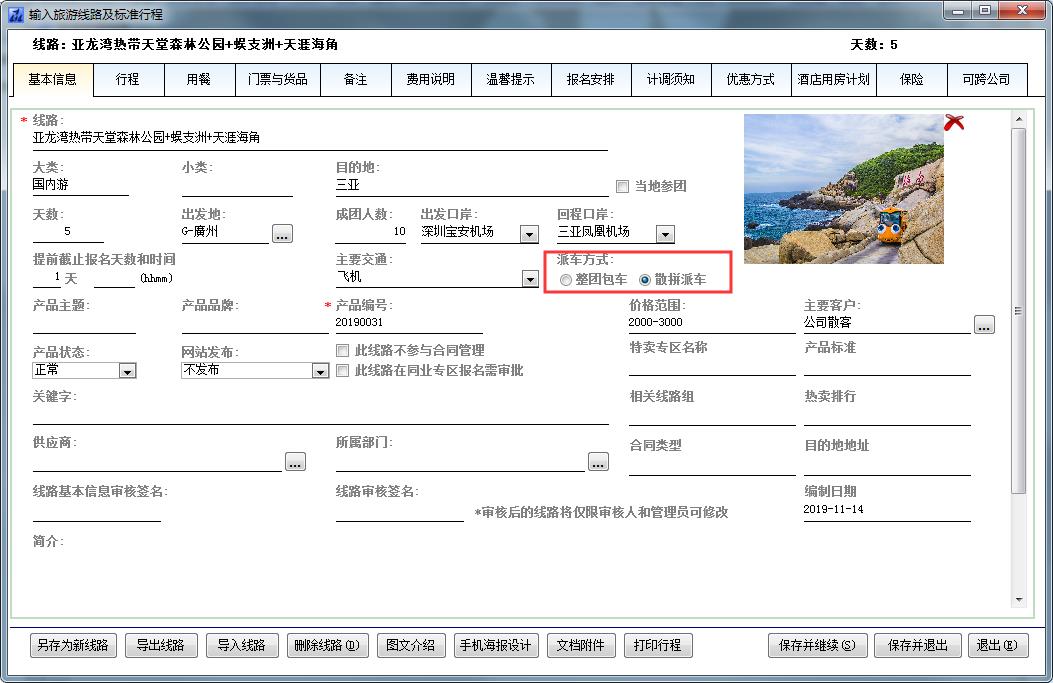This screenshot has height=683, width=1053.
Task: Tick 此线路不参与合同管理 checkbox
Action: tap(342, 351)
